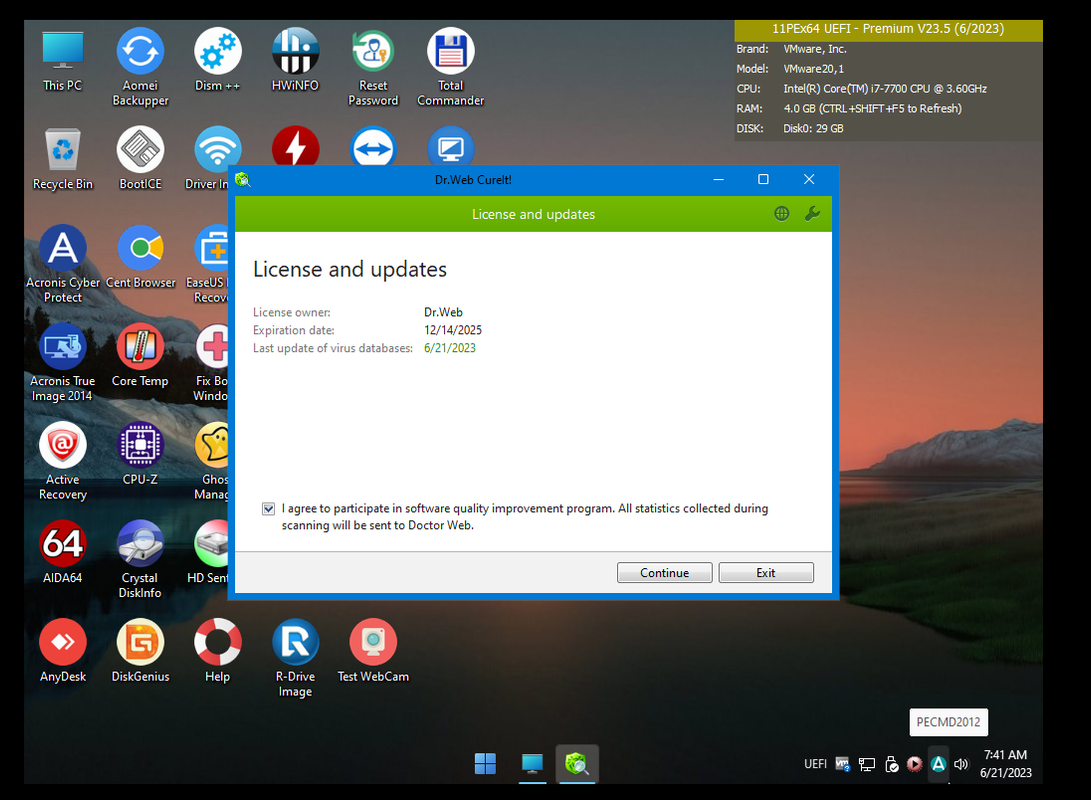Click the expiration date 12/14/2025
The width and height of the screenshot is (1091, 800).
point(453,330)
